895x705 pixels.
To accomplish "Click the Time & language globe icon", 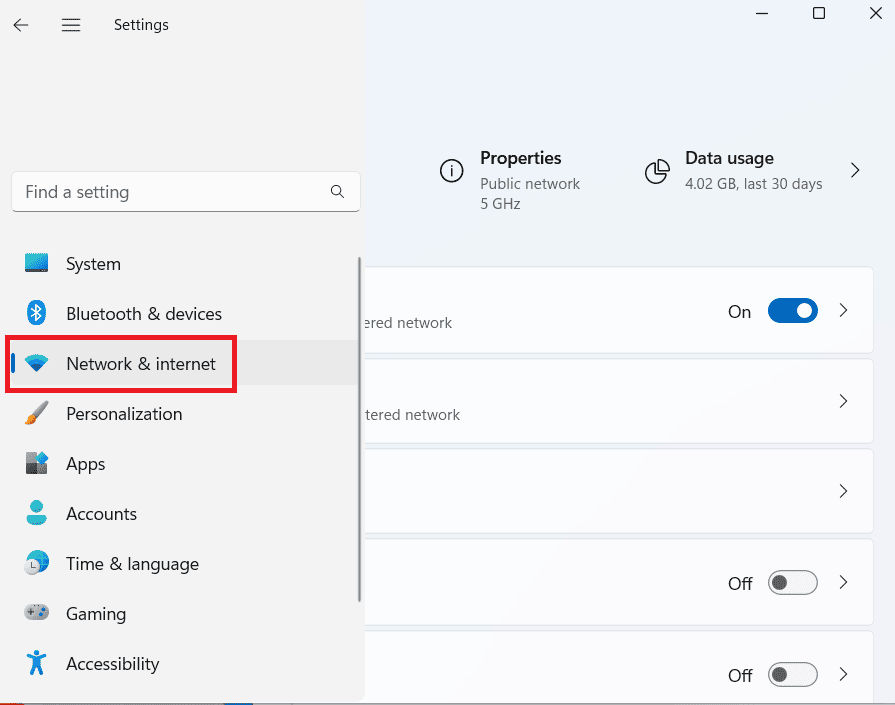I will coord(37,563).
